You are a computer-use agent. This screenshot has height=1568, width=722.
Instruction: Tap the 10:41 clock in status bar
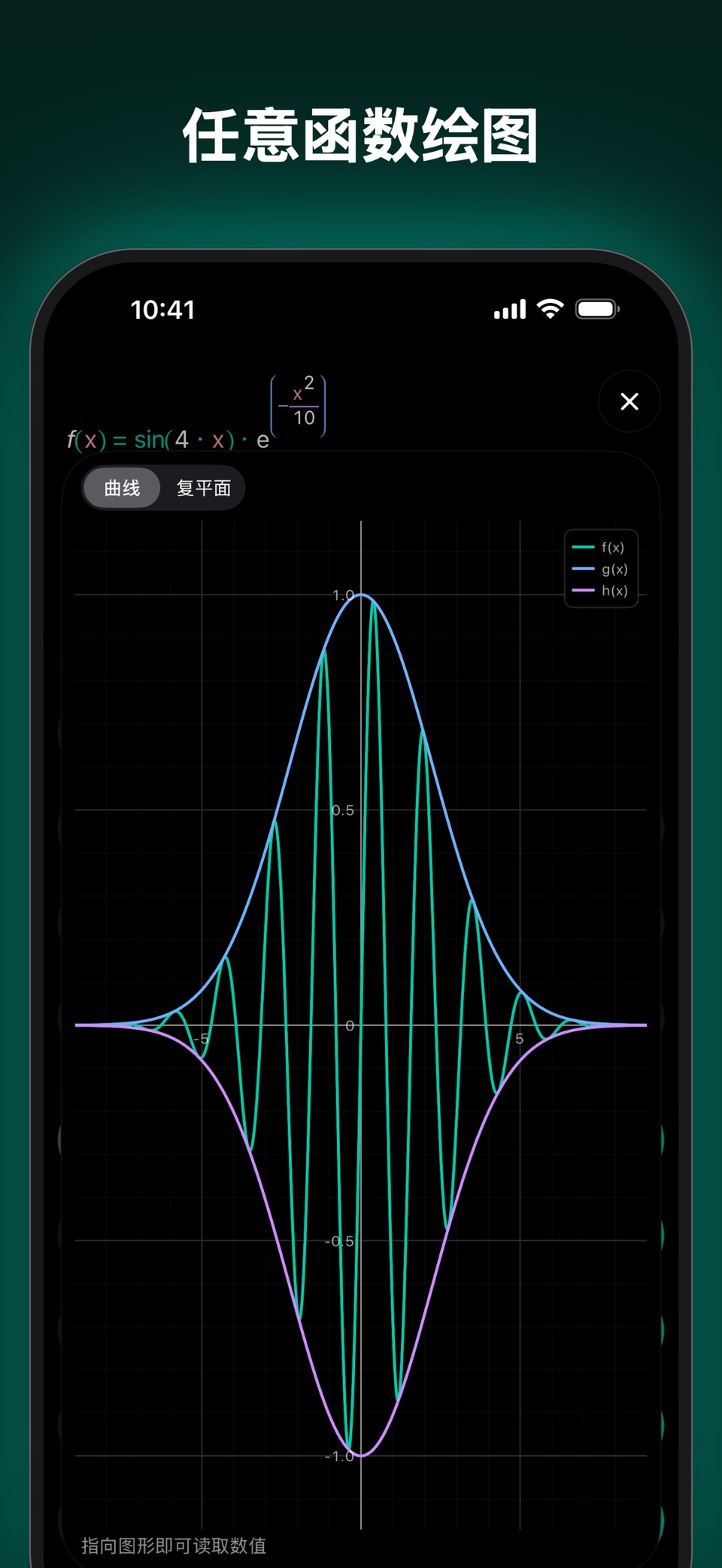pyautogui.click(x=162, y=310)
